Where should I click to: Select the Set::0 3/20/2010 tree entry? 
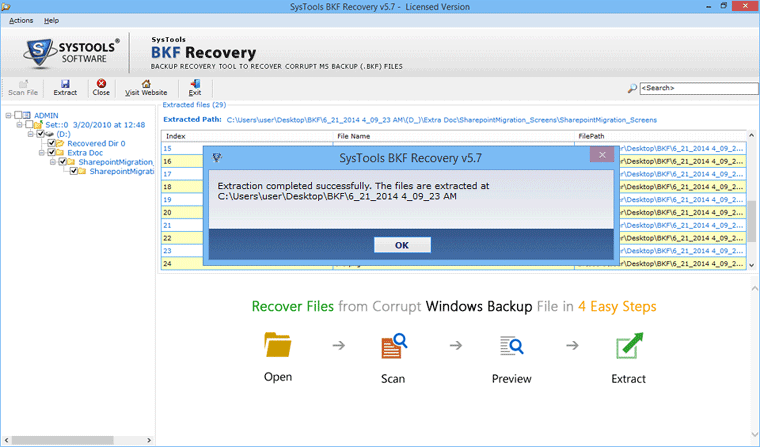click(x=95, y=125)
